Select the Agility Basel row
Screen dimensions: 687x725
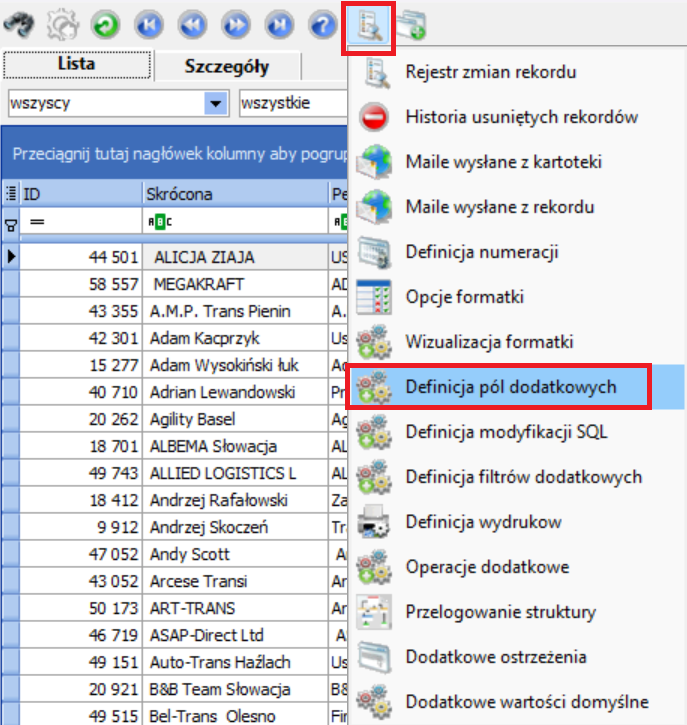tap(175, 419)
